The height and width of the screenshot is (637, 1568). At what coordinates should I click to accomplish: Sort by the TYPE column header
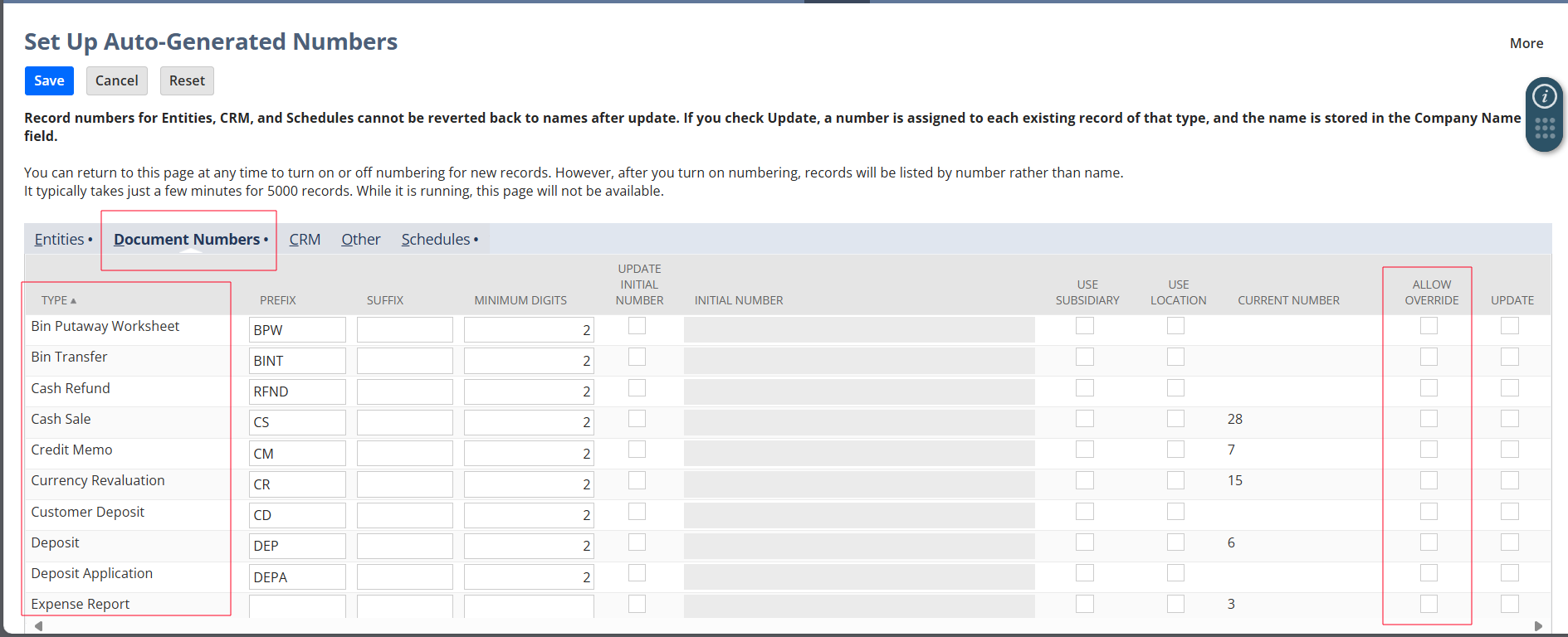click(58, 300)
